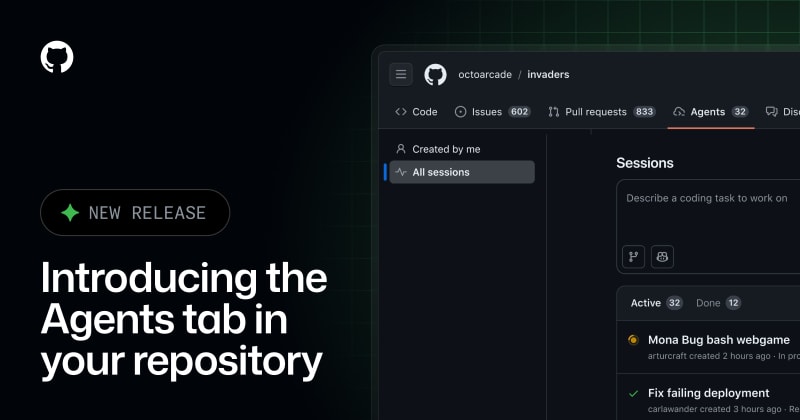Image resolution: width=800 pixels, height=420 pixels.
Task: Open the octoarcade owner link
Action: click(x=485, y=75)
